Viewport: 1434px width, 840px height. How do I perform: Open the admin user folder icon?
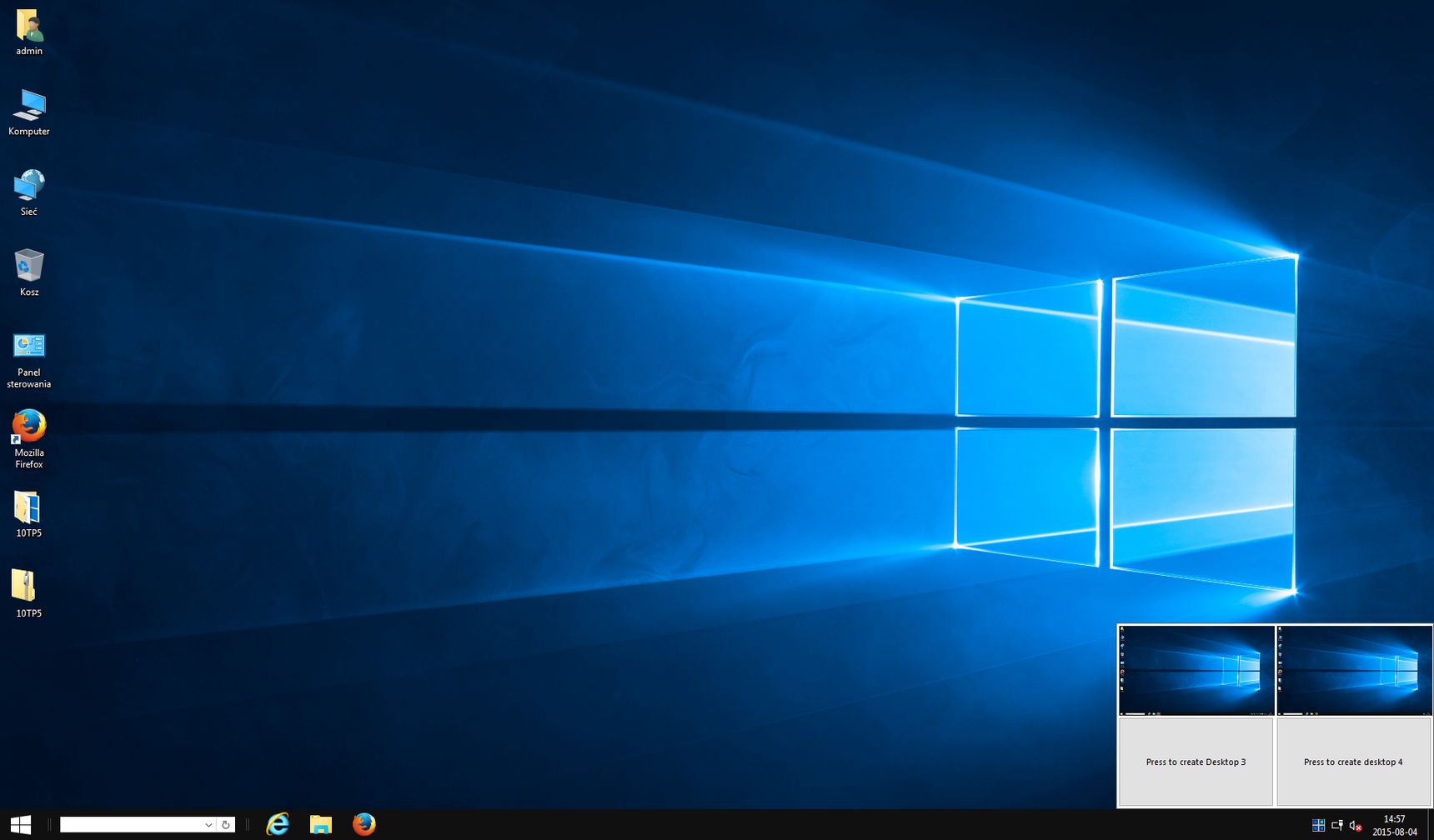click(29, 26)
